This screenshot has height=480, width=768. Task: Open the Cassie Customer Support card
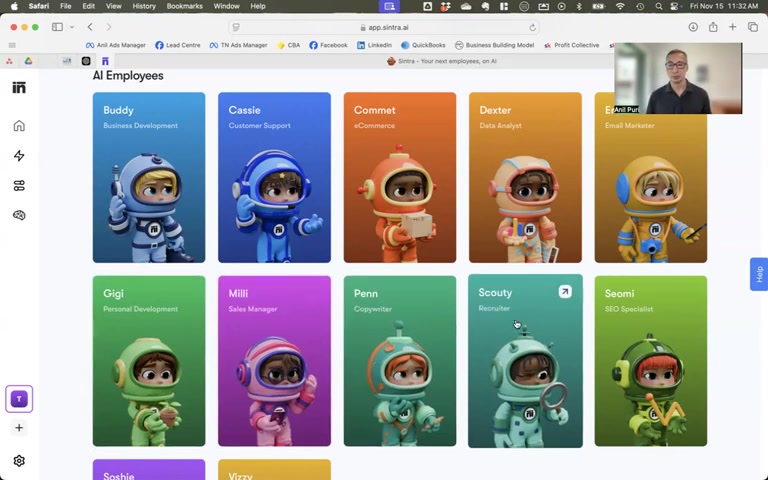[x=274, y=177]
